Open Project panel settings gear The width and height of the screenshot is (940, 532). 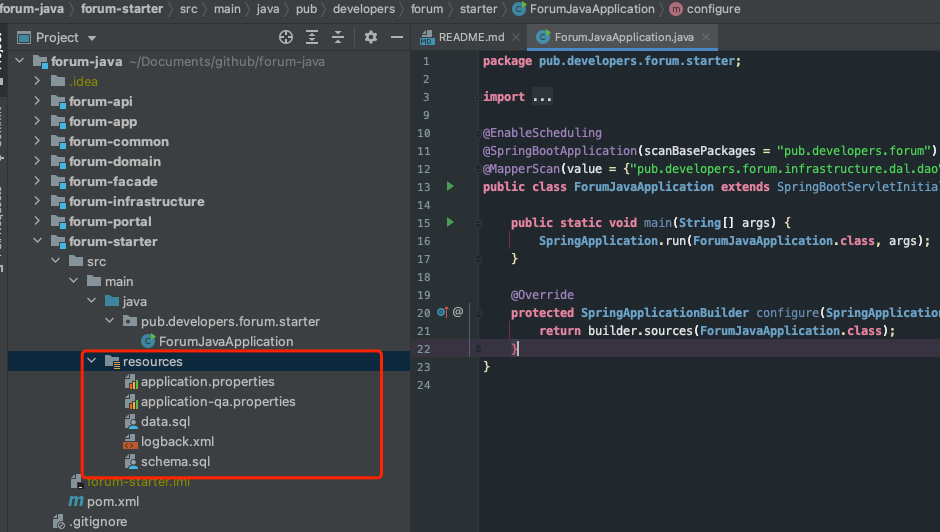click(371, 37)
